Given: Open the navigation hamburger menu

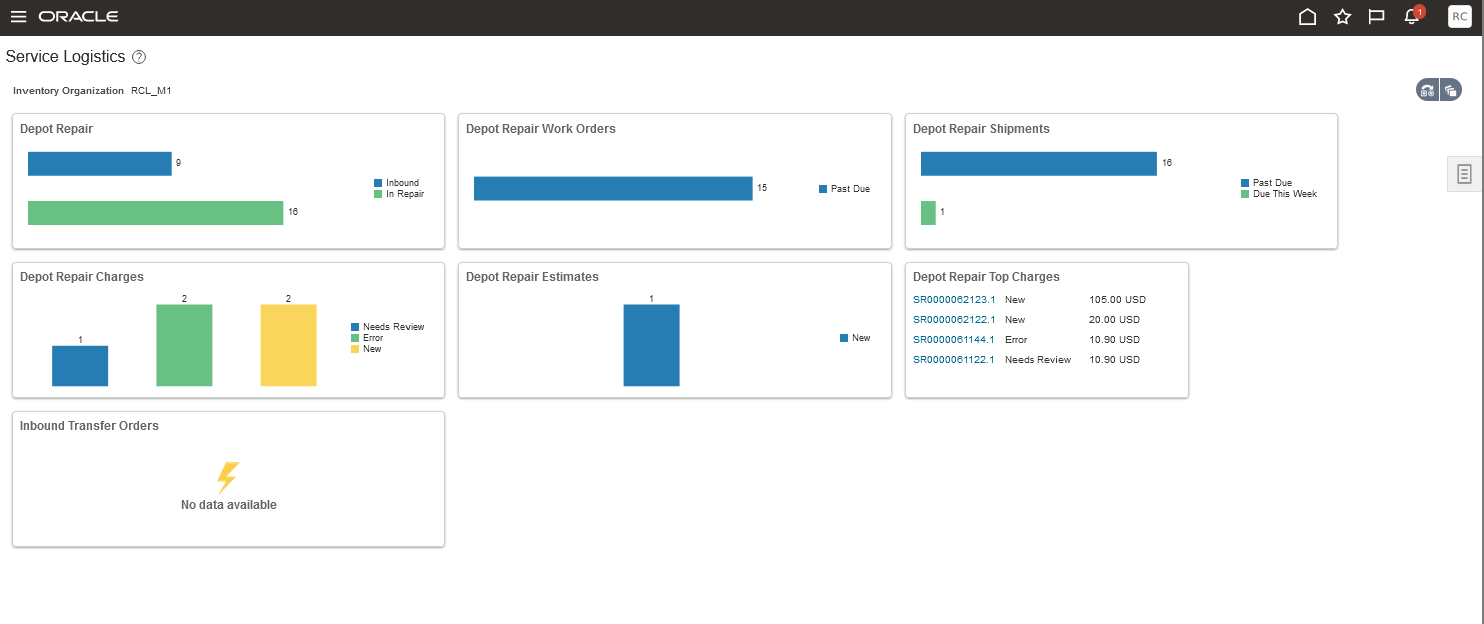Looking at the screenshot, I should [17, 16].
